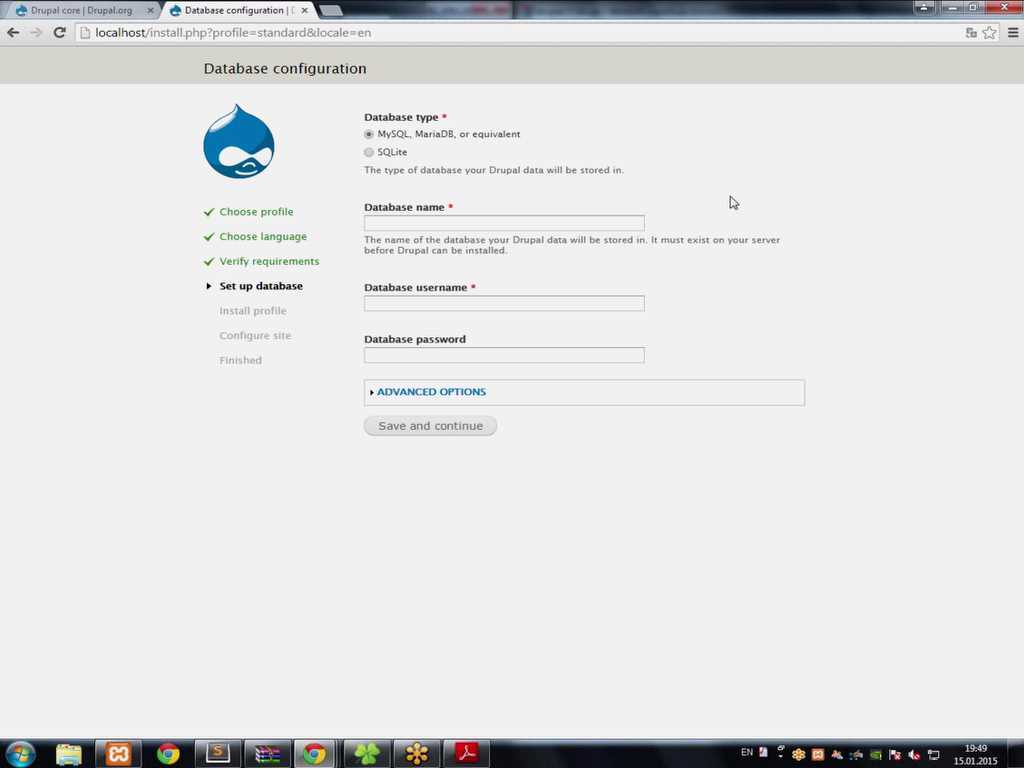Switch to the Drupal core | Drupal.org tab
Screen dimensions: 1024x768
click(81, 10)
